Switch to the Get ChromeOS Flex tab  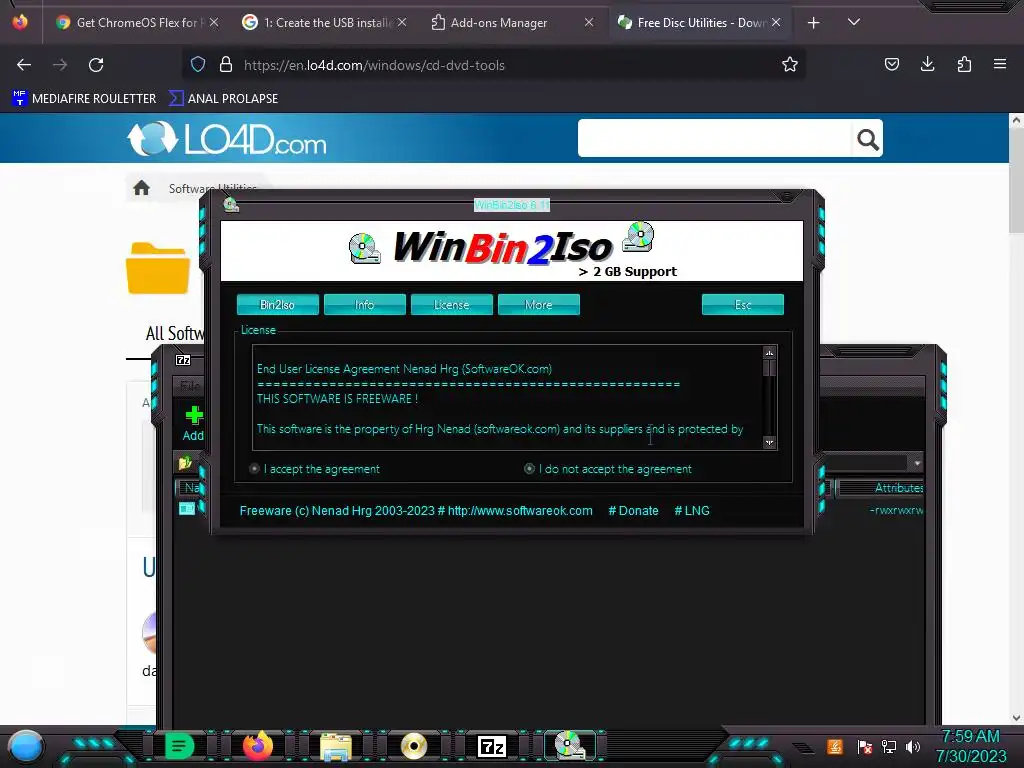click(129, 22)
